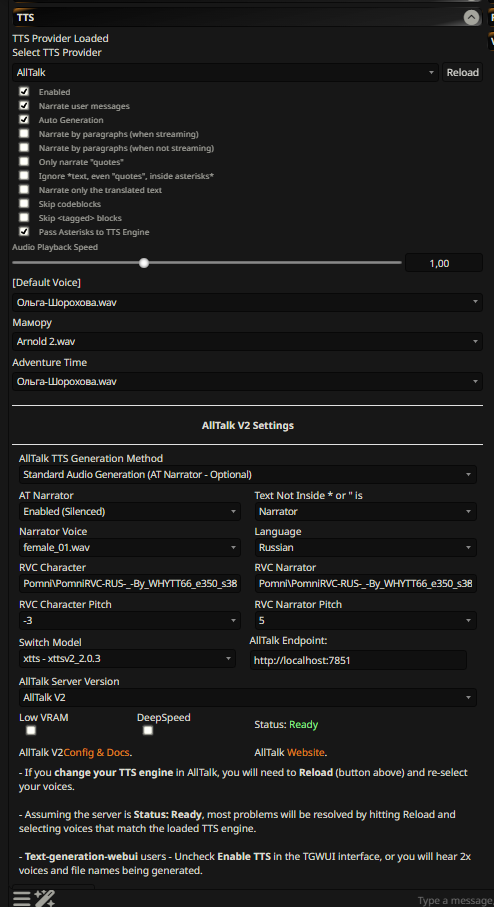Screen dimensions: 494x907
Task: Click the AllTalk Endpoint input field
Action: point(358,660)
